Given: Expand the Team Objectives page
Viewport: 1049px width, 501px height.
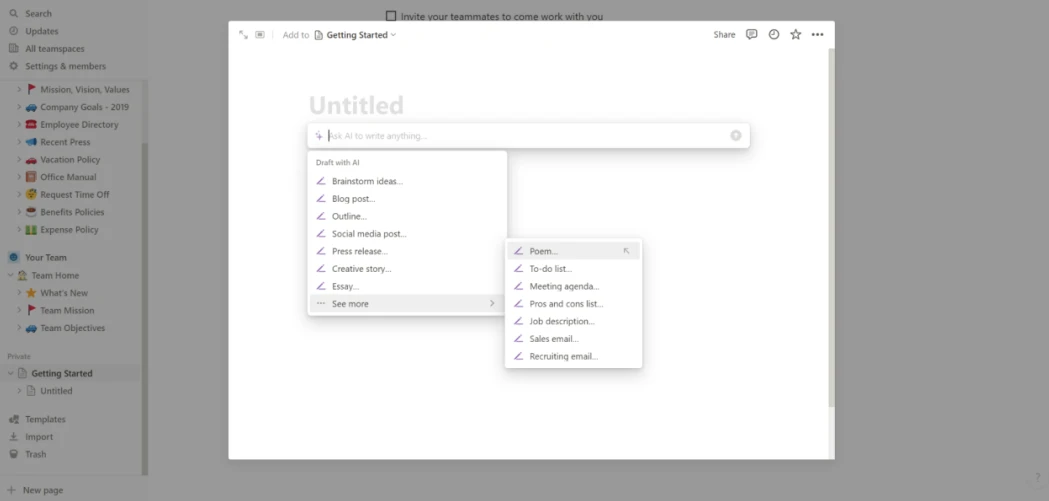Looking at the screenshot, I should (x=19, y=328).
